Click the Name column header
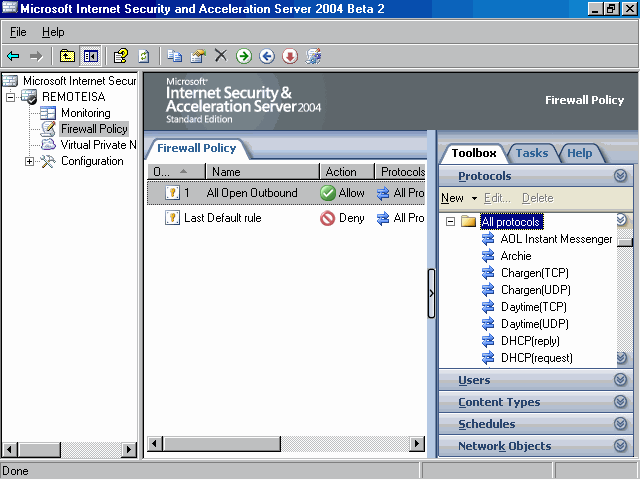Viewport: 640px width, 480px height. tap(260, 172)
